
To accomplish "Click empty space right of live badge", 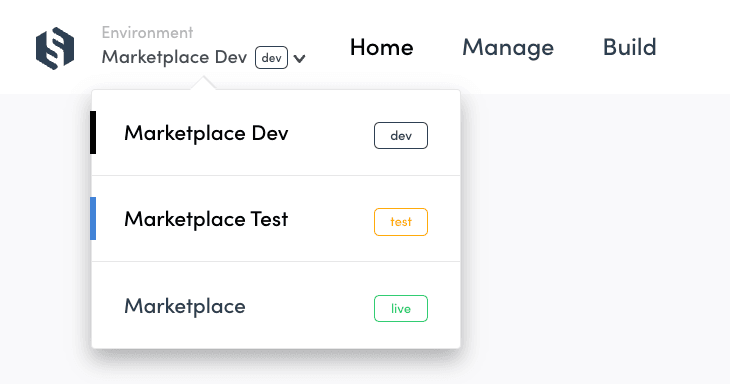I will (x=444, y=309).
